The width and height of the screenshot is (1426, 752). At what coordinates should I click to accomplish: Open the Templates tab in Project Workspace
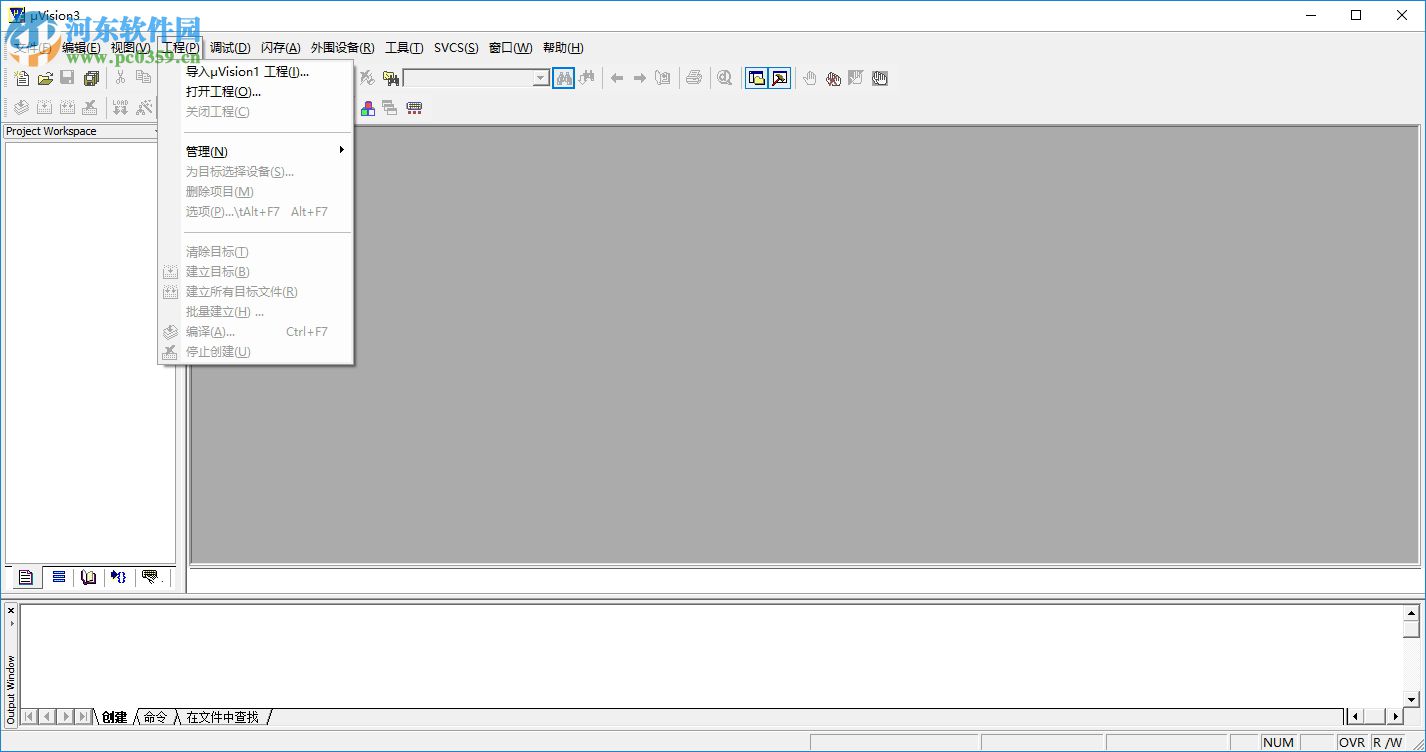151,577
